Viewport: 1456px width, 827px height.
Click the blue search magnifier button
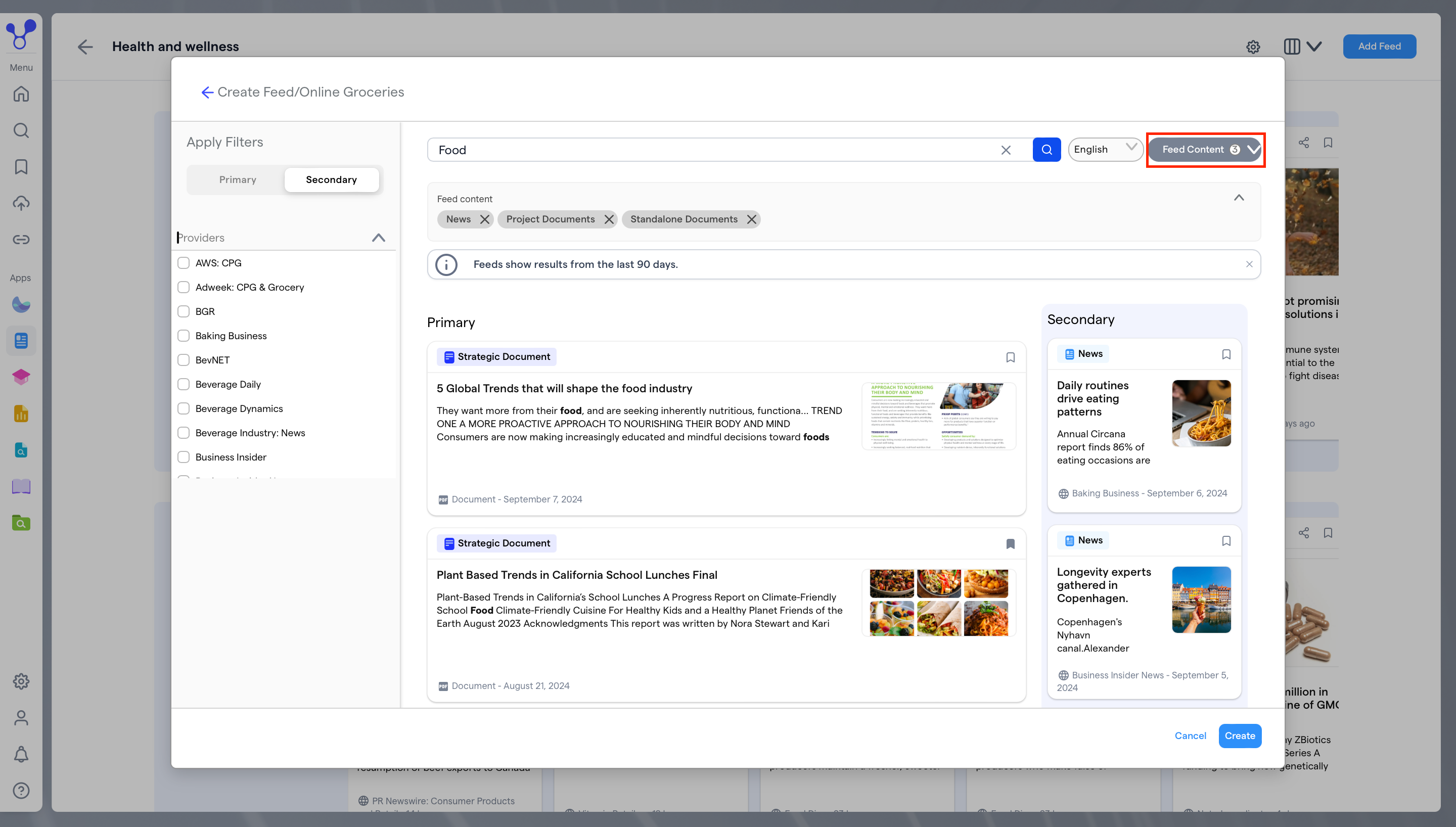pyautogui.click(x=1046, y=150)
